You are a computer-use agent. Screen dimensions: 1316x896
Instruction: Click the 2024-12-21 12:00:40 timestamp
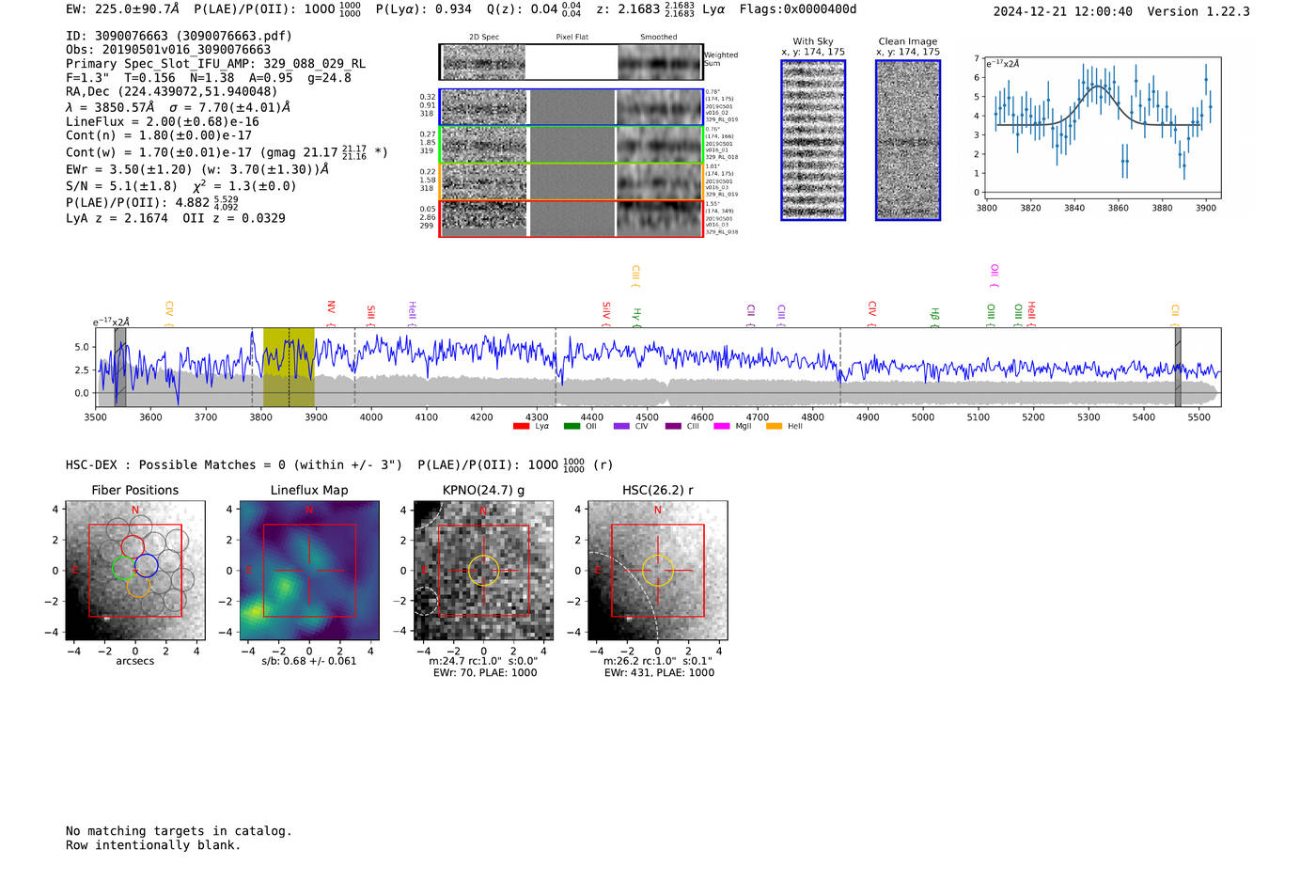click(x=1063, y=11)
